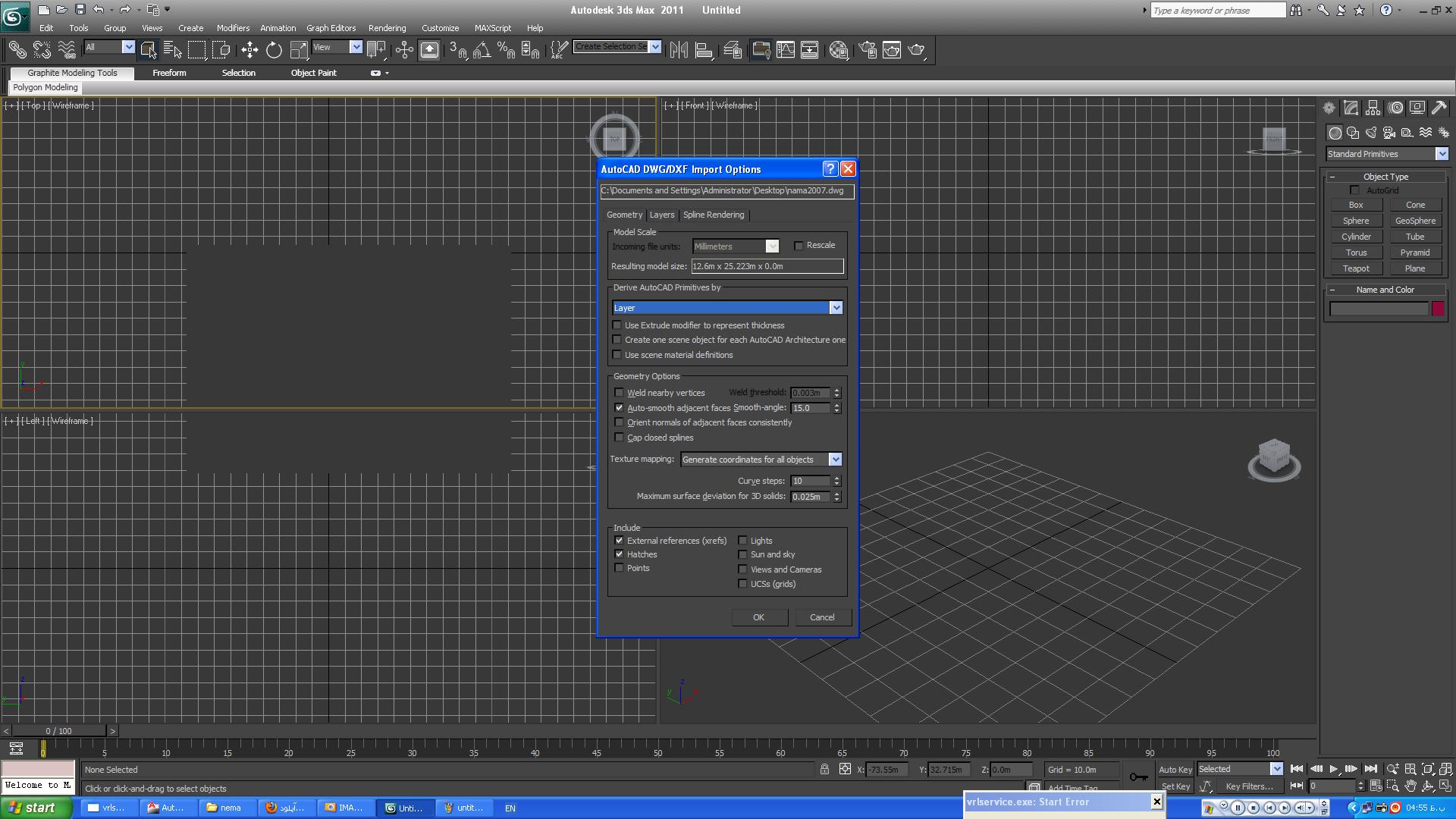Click the teapot Render Production icon
The width and height of the screenshot is (1456, 819).
coord(916,50)
